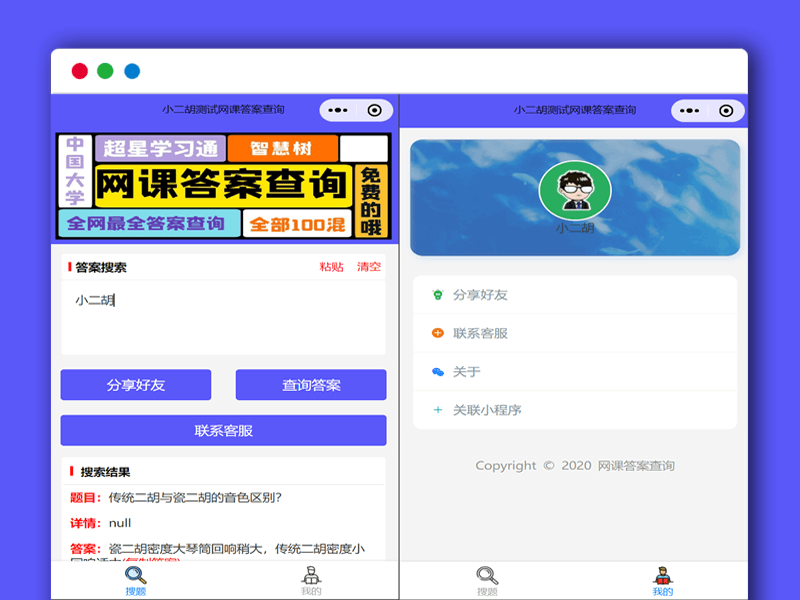Select 分享好友 in the profile list
Viewport: 800px width, 600px height.
[575, 295]
